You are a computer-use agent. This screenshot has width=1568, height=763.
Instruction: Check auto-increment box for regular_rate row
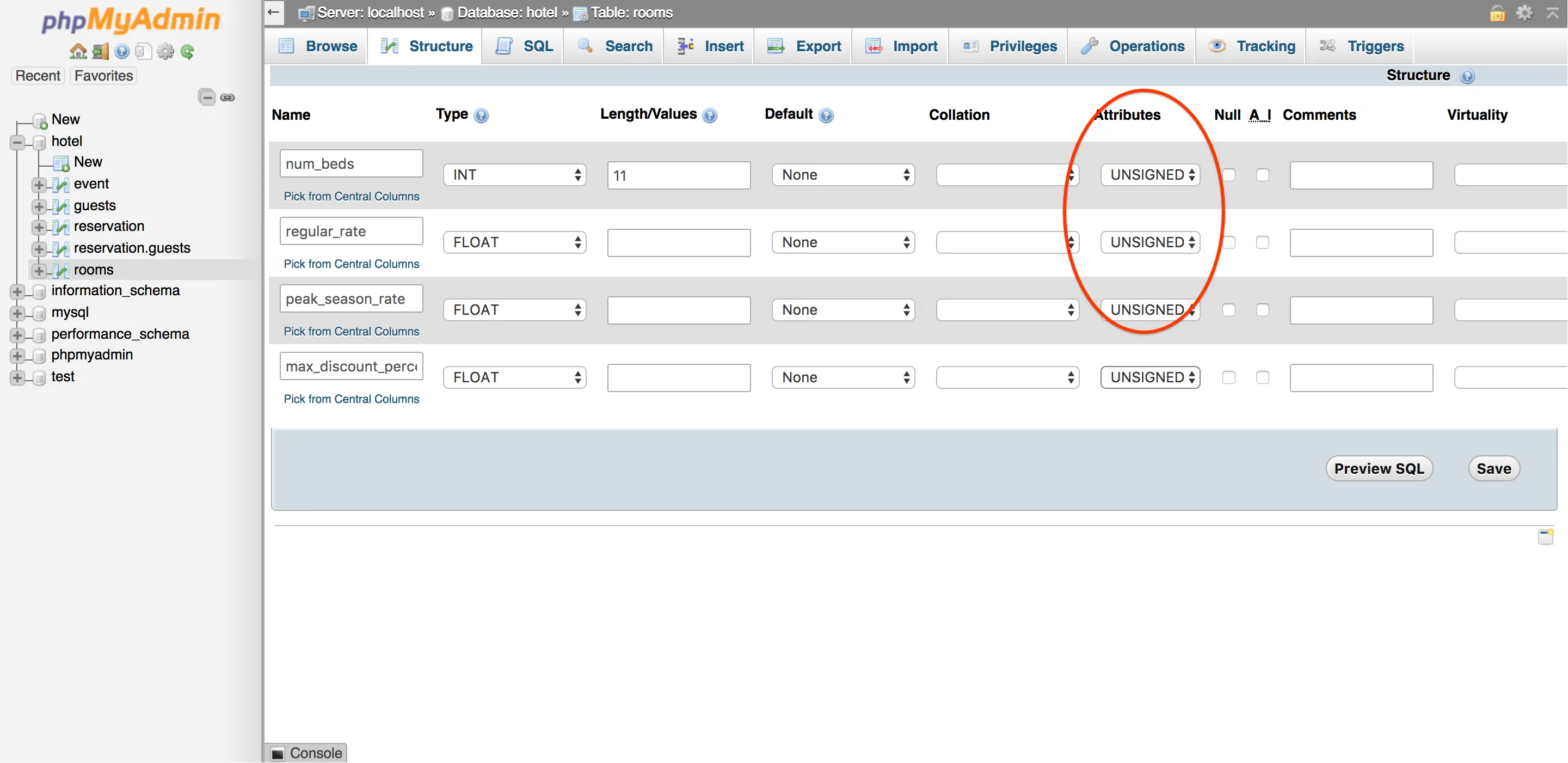pos(1263,243)
